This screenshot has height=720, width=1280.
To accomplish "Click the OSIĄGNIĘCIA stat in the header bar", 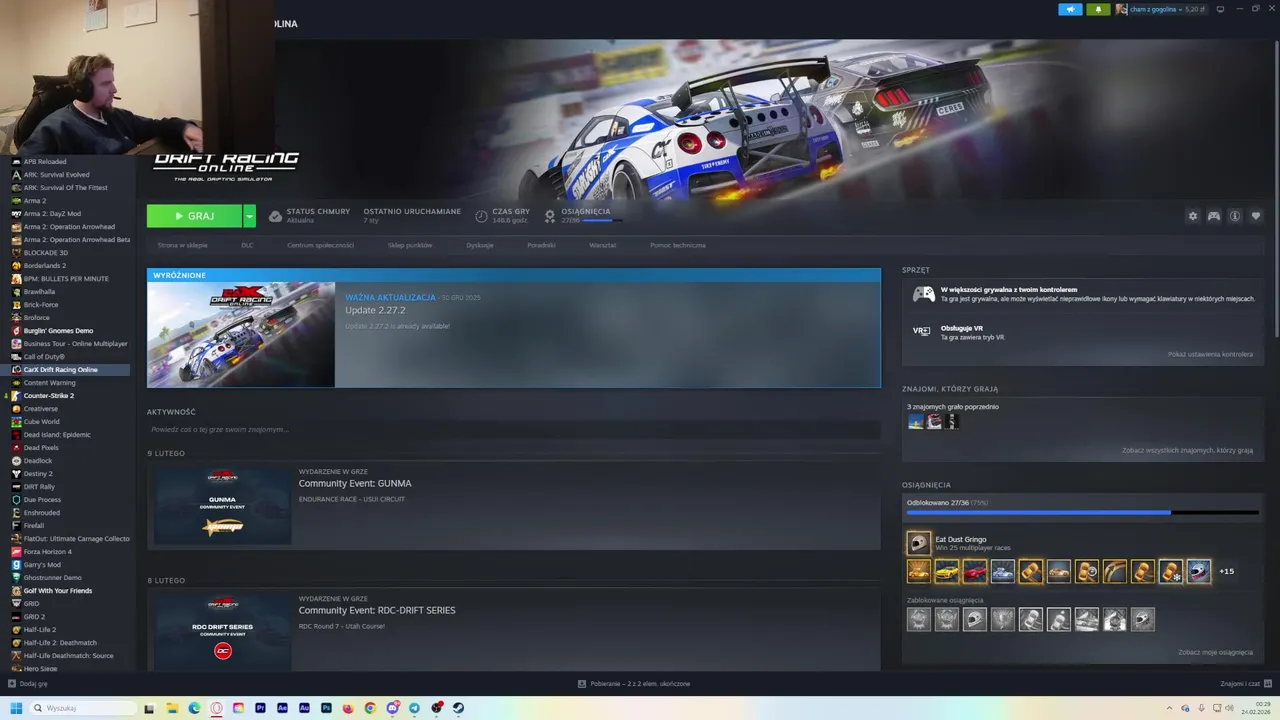I will click(x=586, y=215).
